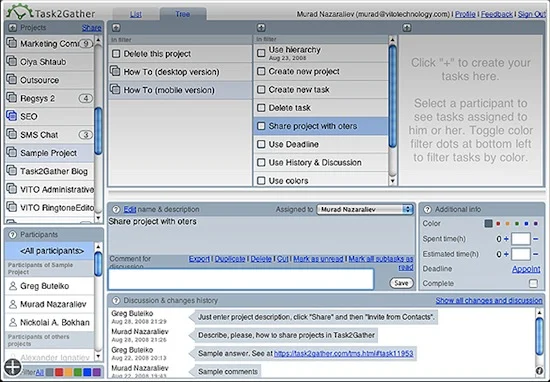Click the Mark as unread link
Viewport: 550px width, 382px height.
[x=318, y=259]
